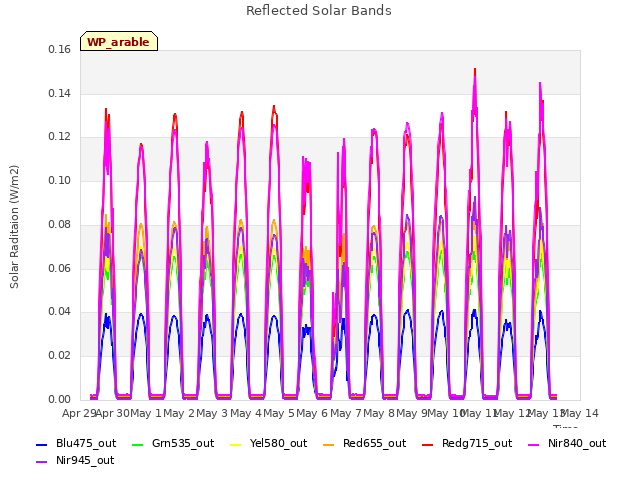Click the orange Red655_out color marker
The width and height of the screenshot is (640, 480).
click(x=329, y=444)
